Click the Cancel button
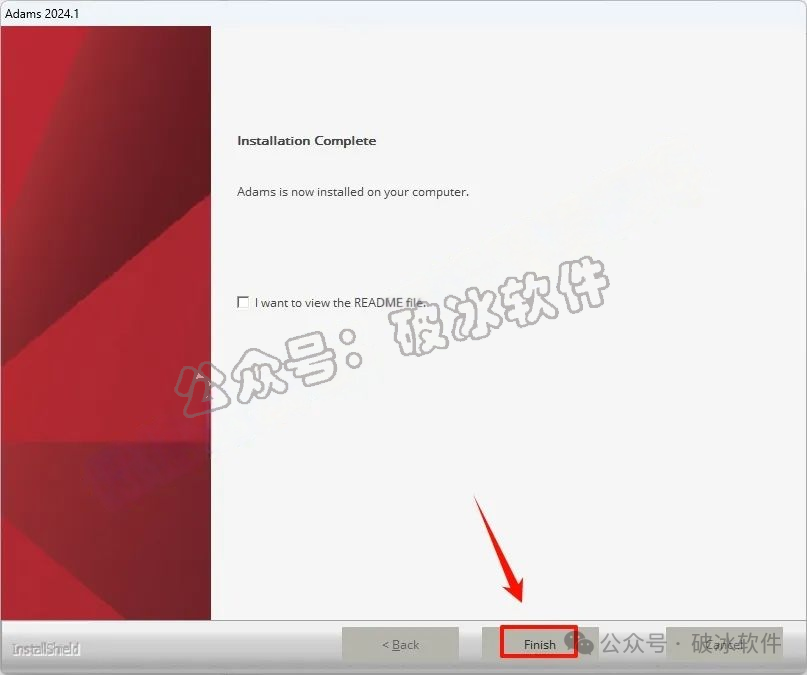Viewport: 807px width, 675px height. pos(724,644)
